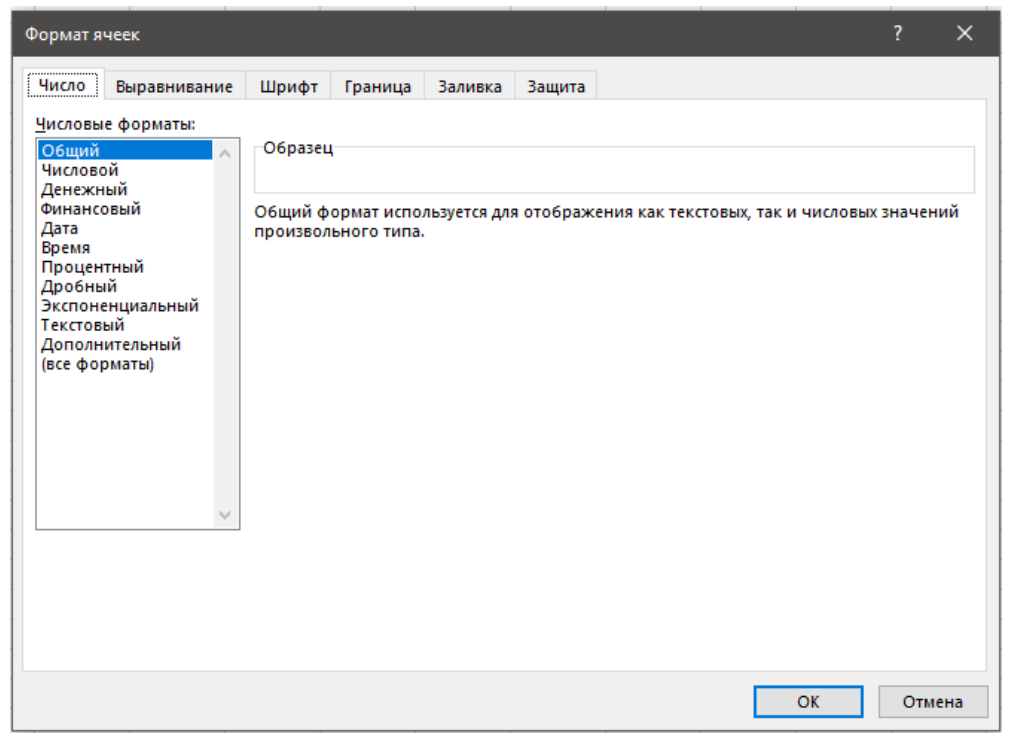The image size is (1012, 738).
Task: Go to the Граница tab
Action: (378, 87)
